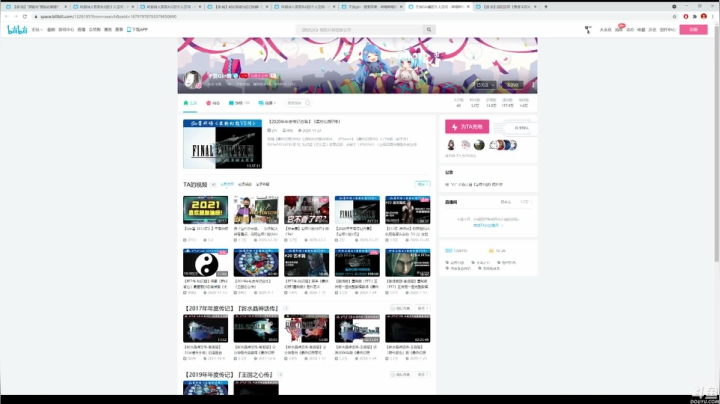The width and height of the screenshot is (720, 404).
Task: Open the 历史 history link
Action: point(652,30)
